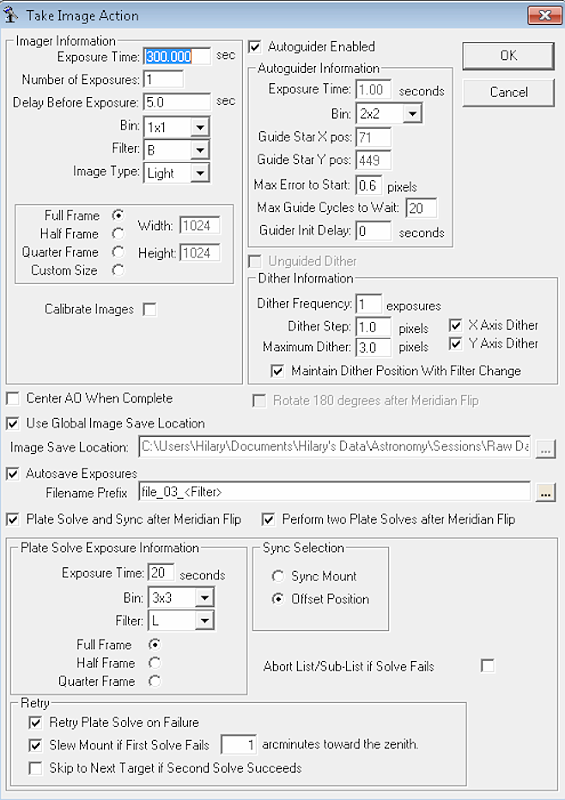Toggle Retry Plate Solve on Failure
Image resolution: width=565 pixels, height=800 pixels.
(35, 722)
